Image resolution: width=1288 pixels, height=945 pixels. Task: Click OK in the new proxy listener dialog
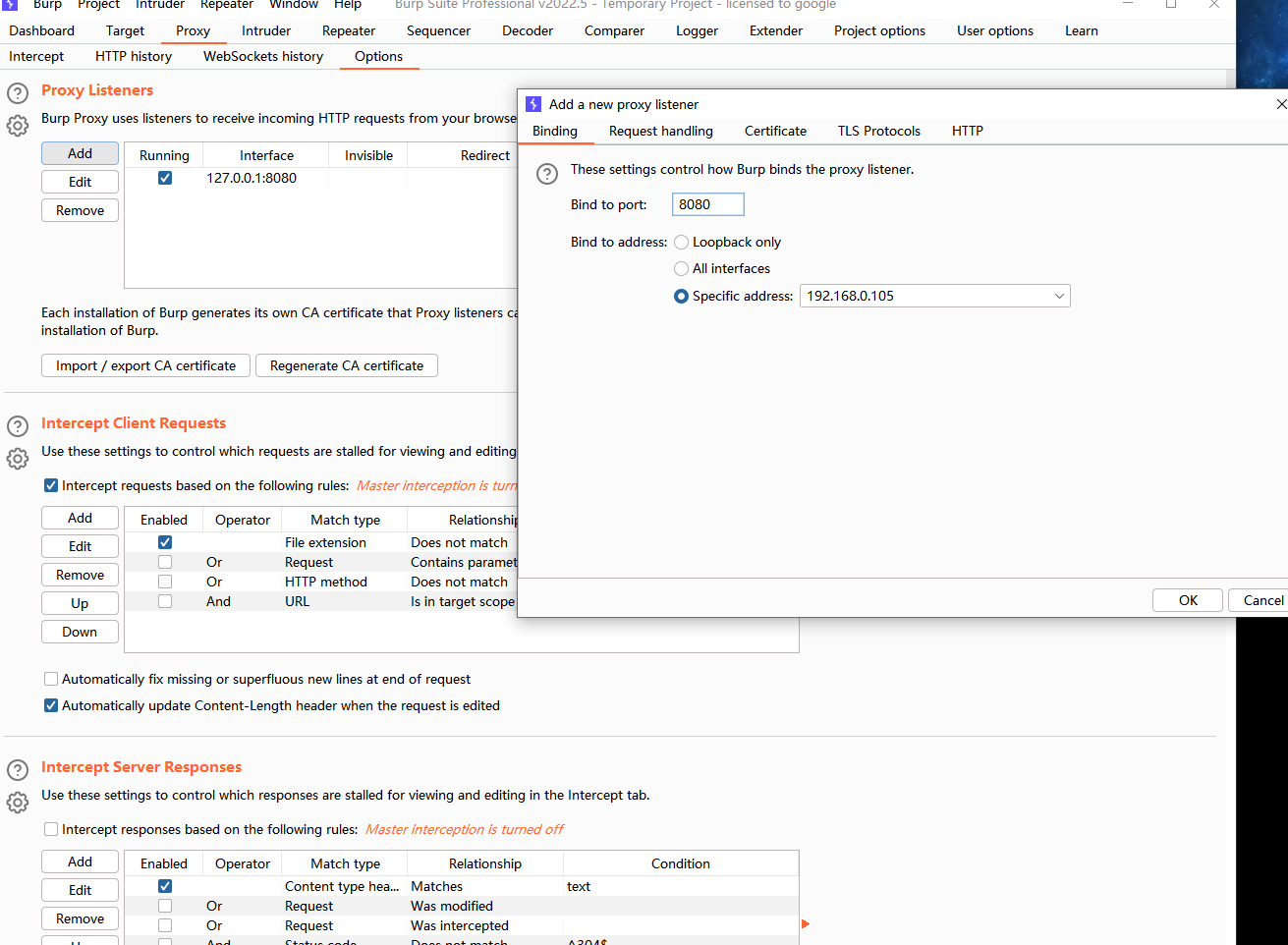(x=1188, y=600)
